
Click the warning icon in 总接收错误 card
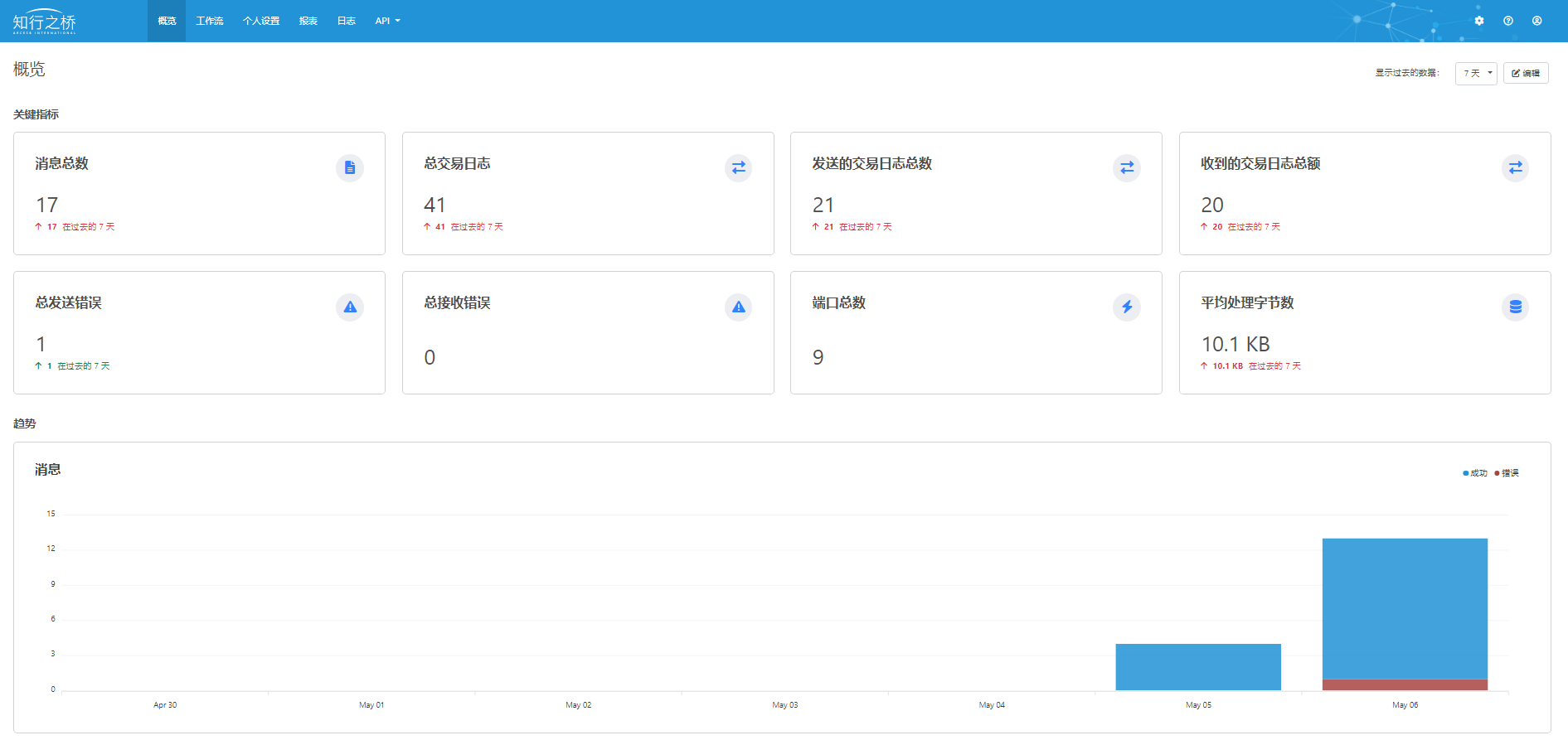click(x=738, y=307)
